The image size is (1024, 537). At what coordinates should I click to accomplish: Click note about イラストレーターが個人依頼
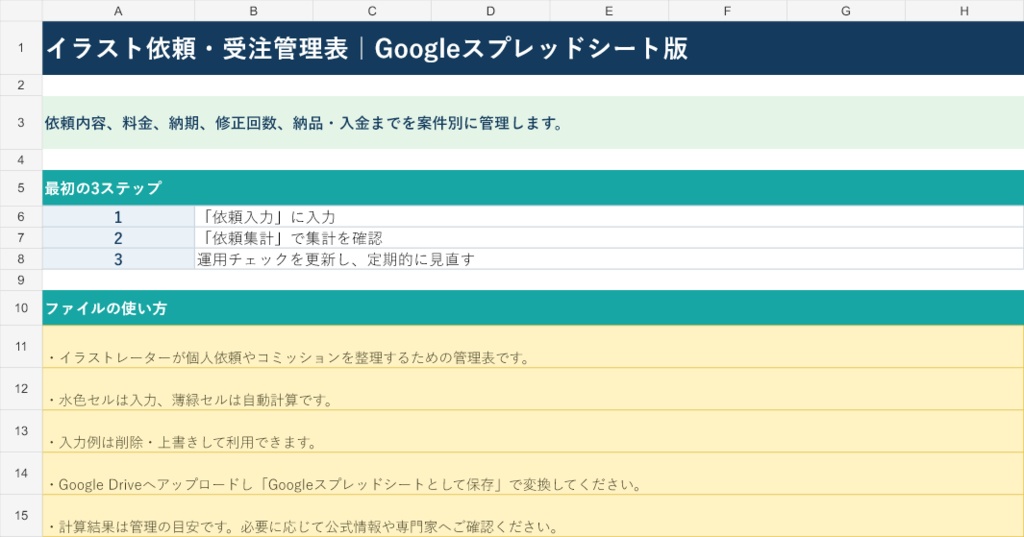[x=533, y=347]
